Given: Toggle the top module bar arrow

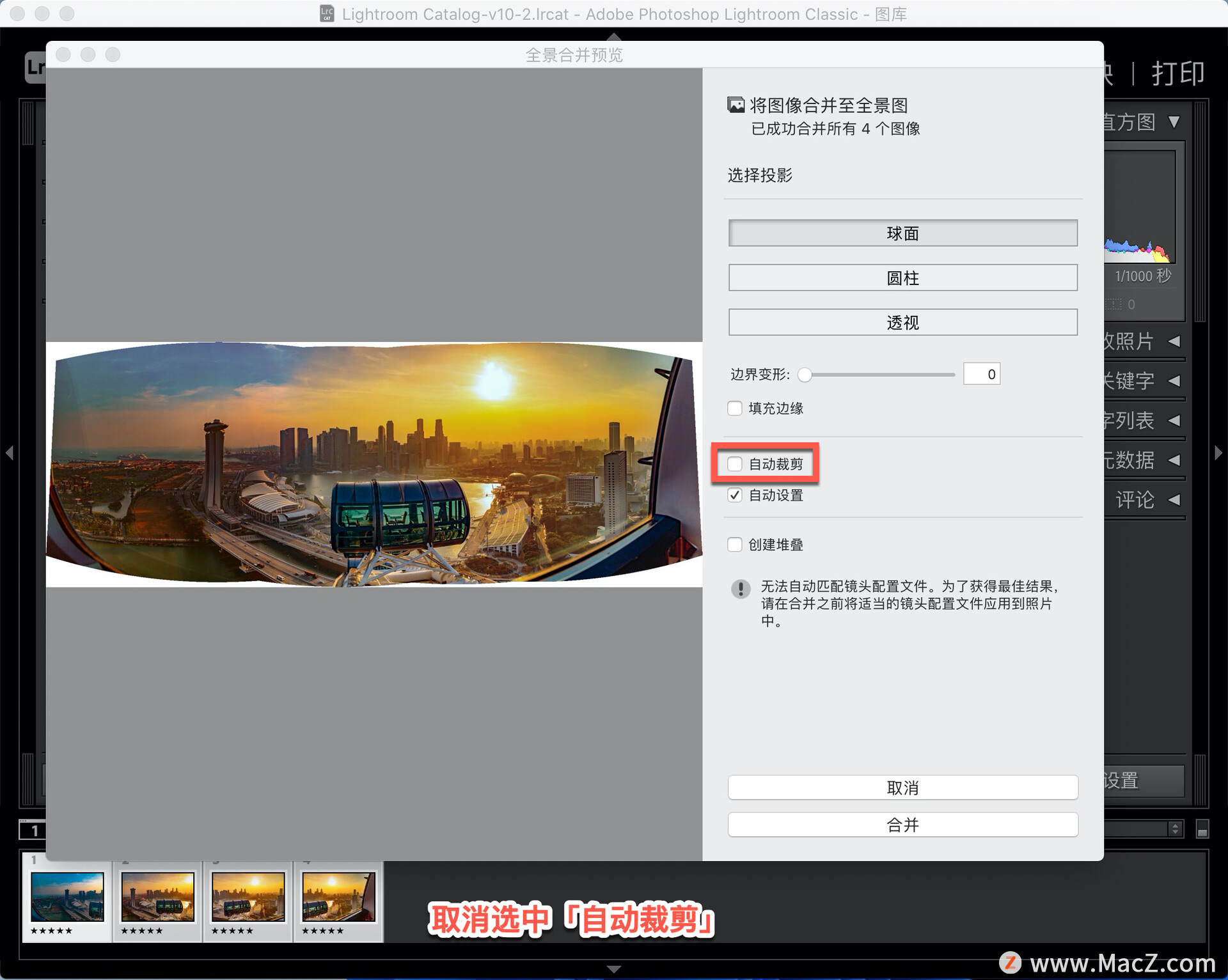Looking at the screenshot, I should [613, 36].
